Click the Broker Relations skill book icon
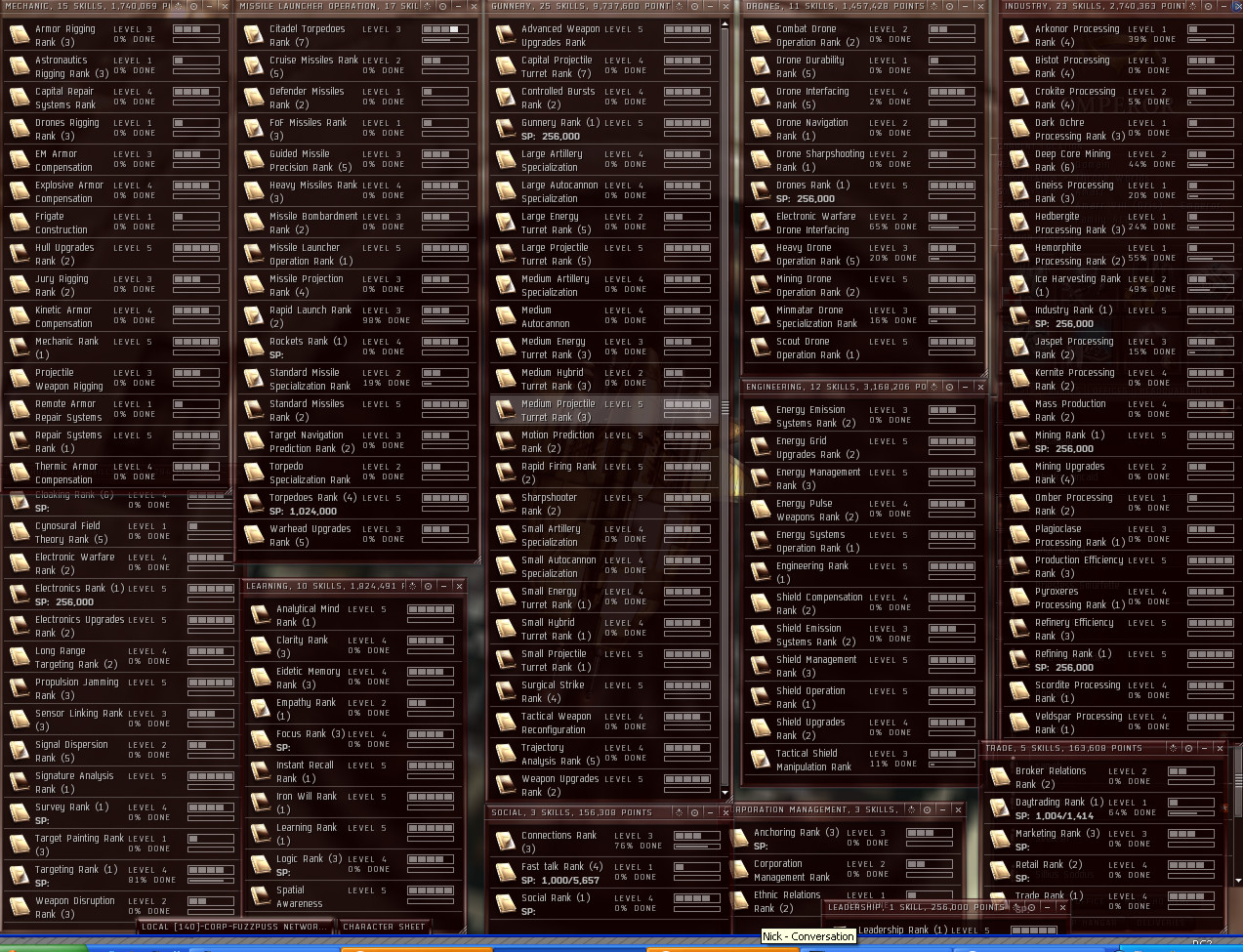This screenshot has width=1243, height=952. [x=1000, y=777]
